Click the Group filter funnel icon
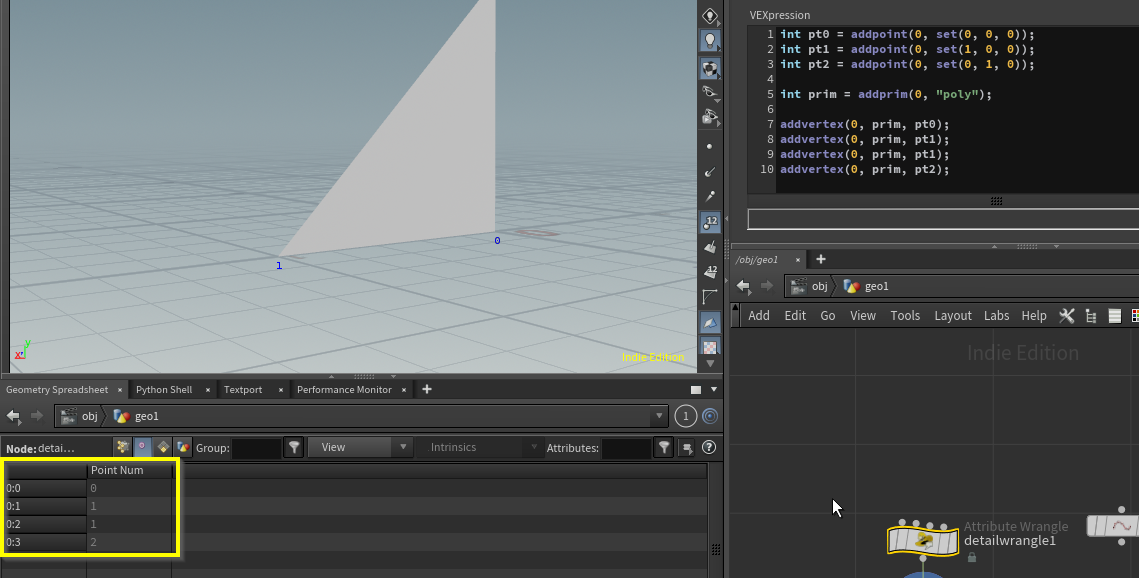The height and width of the screenshot is (578, 1139). [x=294, y=447]
